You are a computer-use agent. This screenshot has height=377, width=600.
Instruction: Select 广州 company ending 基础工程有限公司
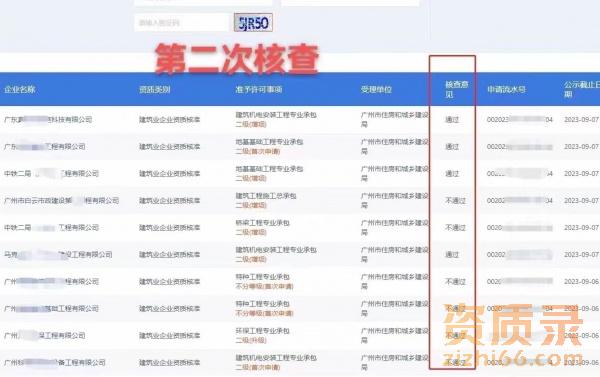tap(51, 308)
